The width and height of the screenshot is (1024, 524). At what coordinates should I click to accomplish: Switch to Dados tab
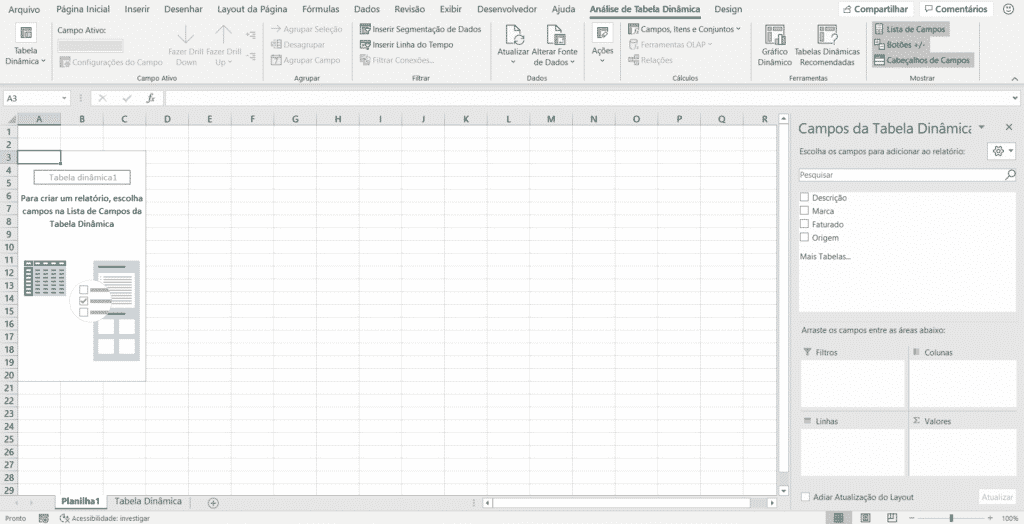366,9
